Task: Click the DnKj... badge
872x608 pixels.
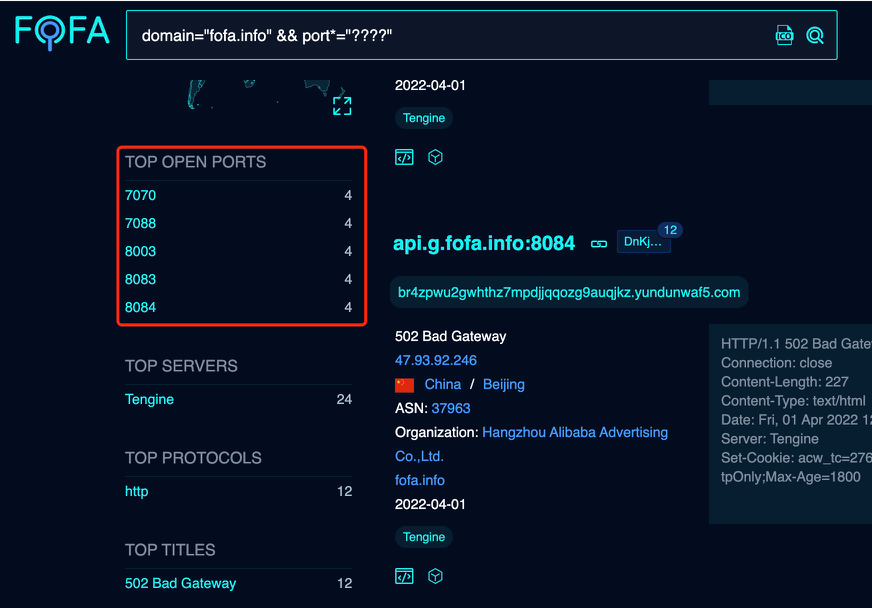Action: tap(643, 242)
